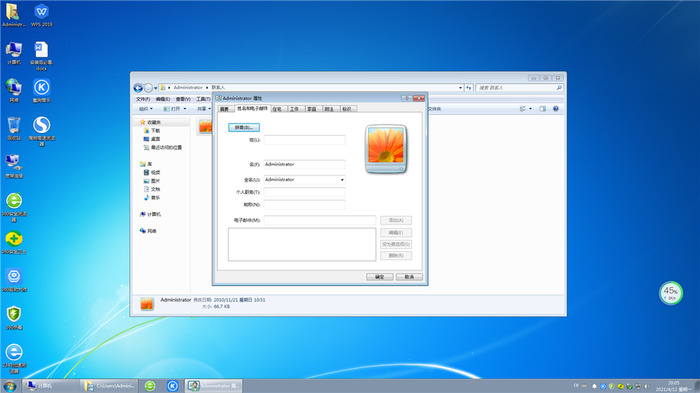Open the 文件(F) menu in Explorer
Screen dimensions: 700x393
click(143, 99)
